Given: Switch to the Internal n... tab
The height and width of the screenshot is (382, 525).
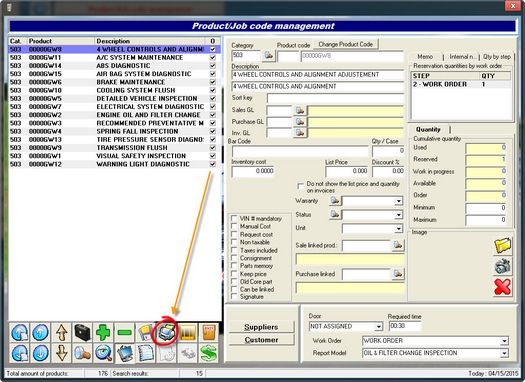Looking at the screenshot, I should pyautogui.click(x=462, y=57).
